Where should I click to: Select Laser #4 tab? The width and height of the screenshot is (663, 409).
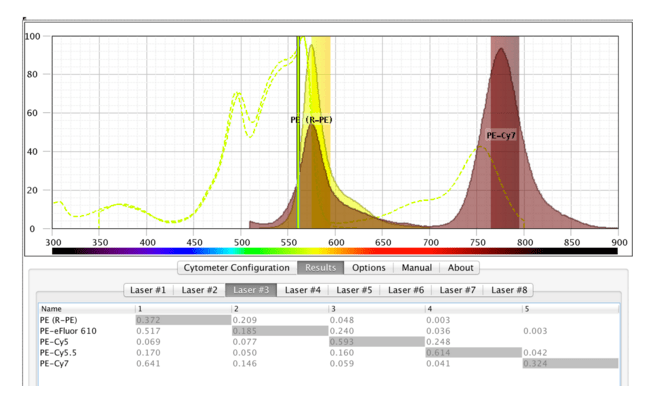pyautogui.click(x=303, y=290)
